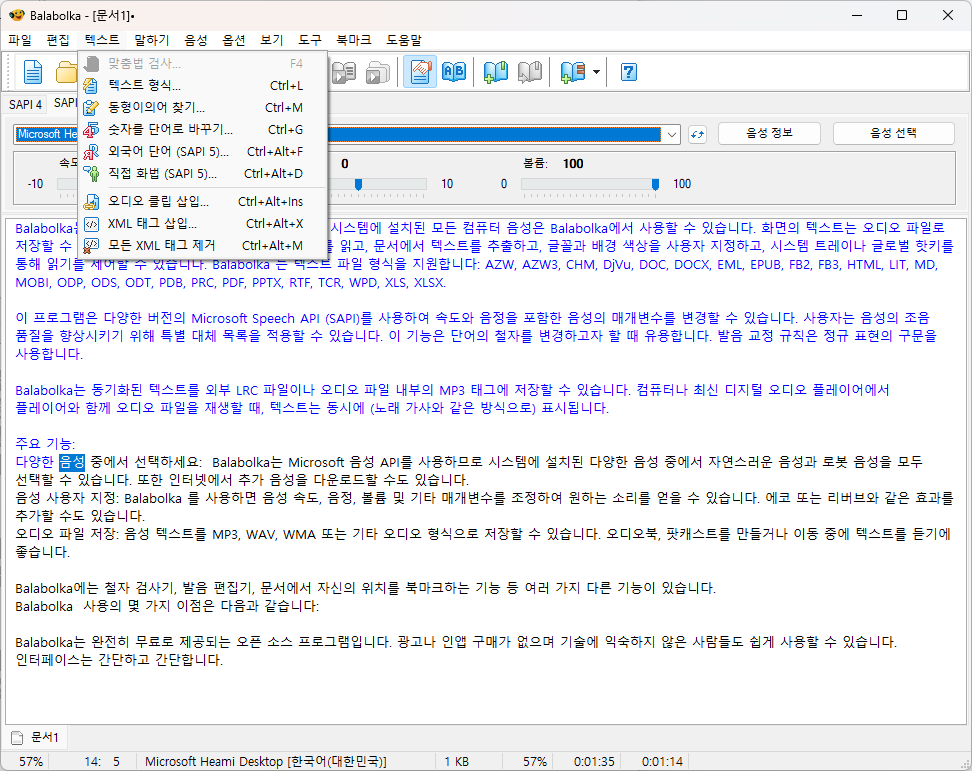Screen dimensions: 972x771
Task: Click the volume slider thumb at 100
Action: pyautogui.click(x=655, y=184)
